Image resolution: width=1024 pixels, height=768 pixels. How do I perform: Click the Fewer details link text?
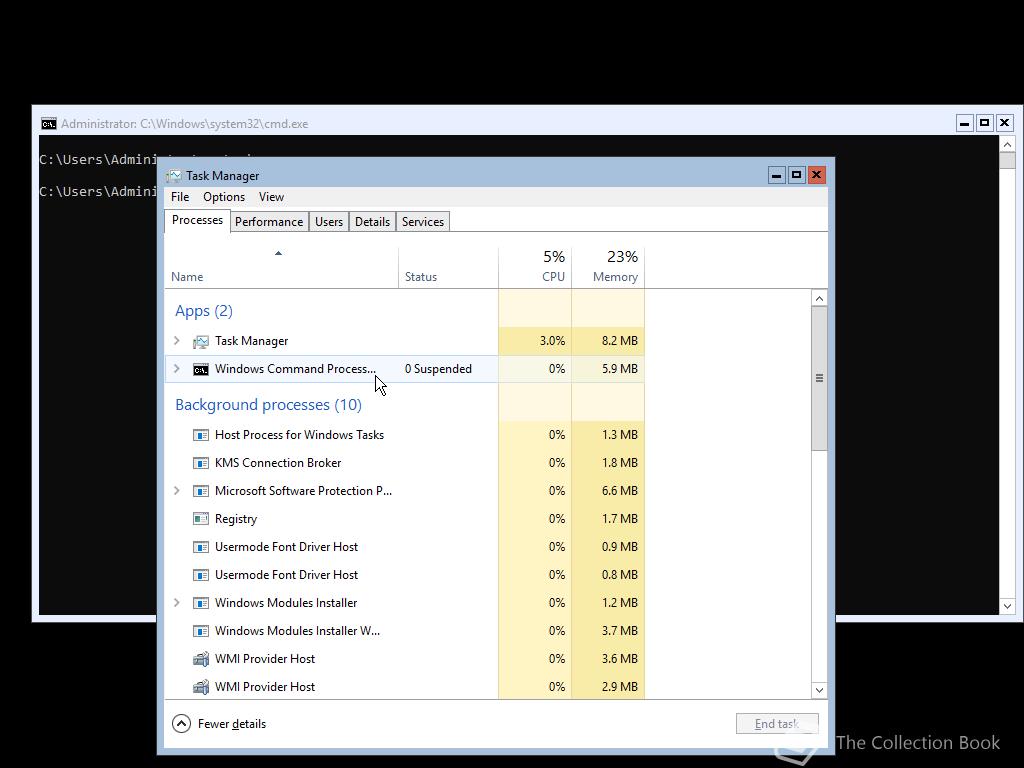[x=232, y=724]
